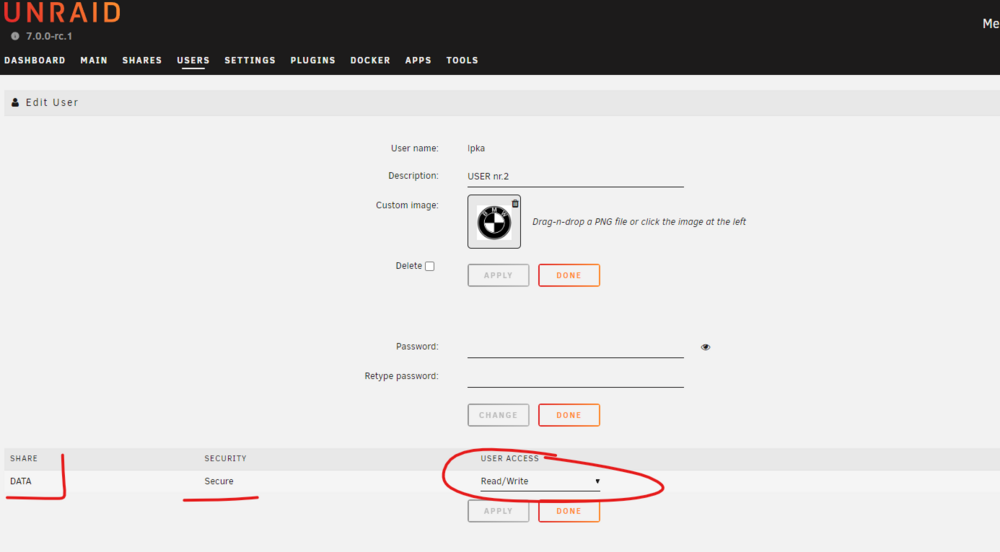Click the user icon beside Edit User
1000x552 pixels.
pos(15,102)
